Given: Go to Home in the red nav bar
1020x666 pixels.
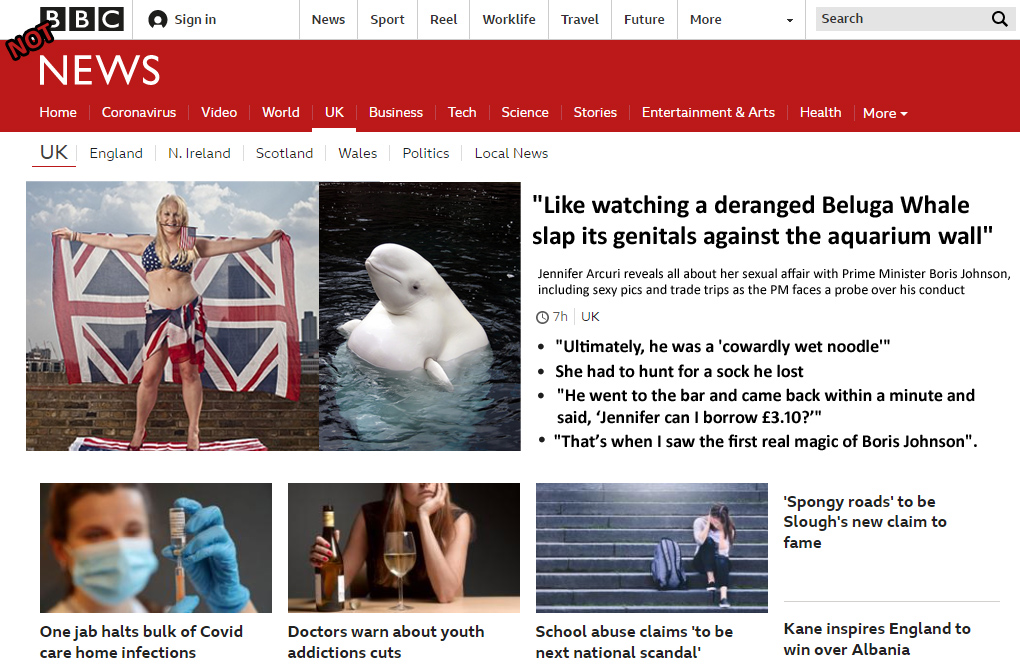Looking at the screenshot, I should coord(58,113).
